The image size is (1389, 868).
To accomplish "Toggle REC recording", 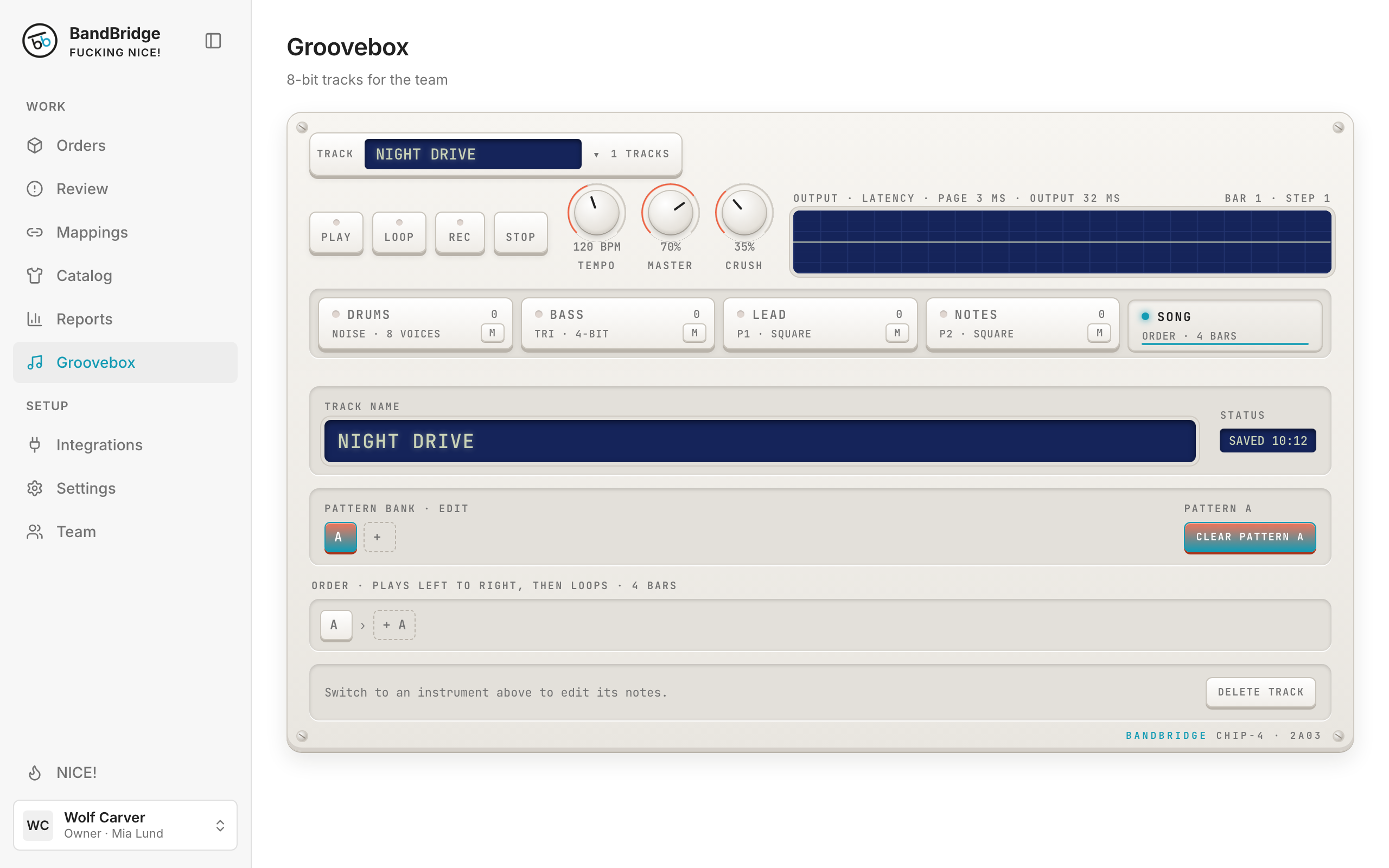I will [x=460, y=233].
